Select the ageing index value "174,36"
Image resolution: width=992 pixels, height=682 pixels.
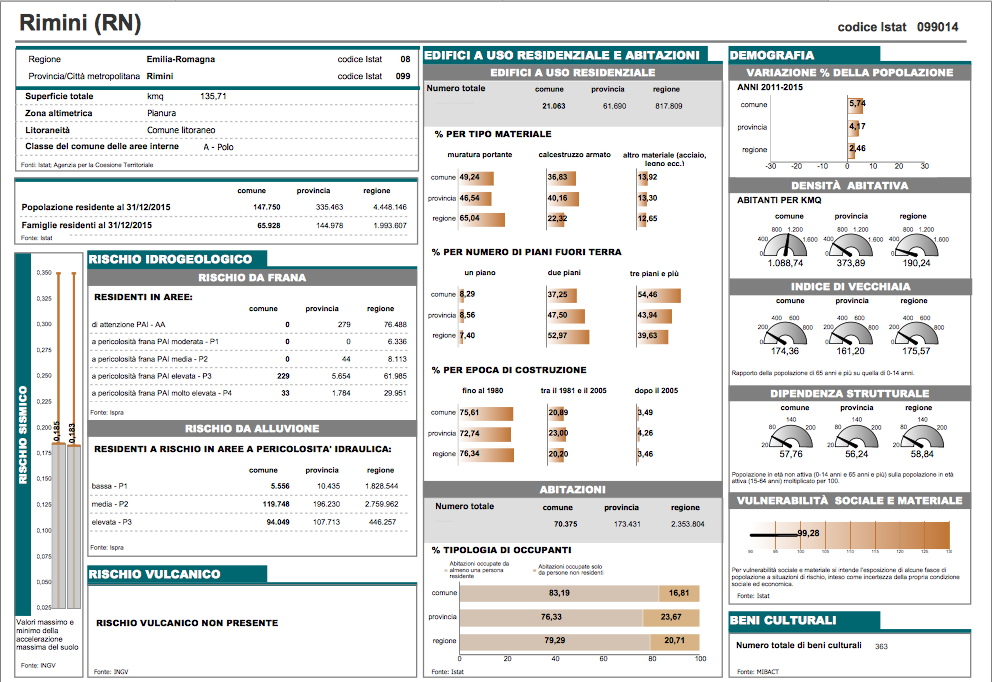point(784,351)
